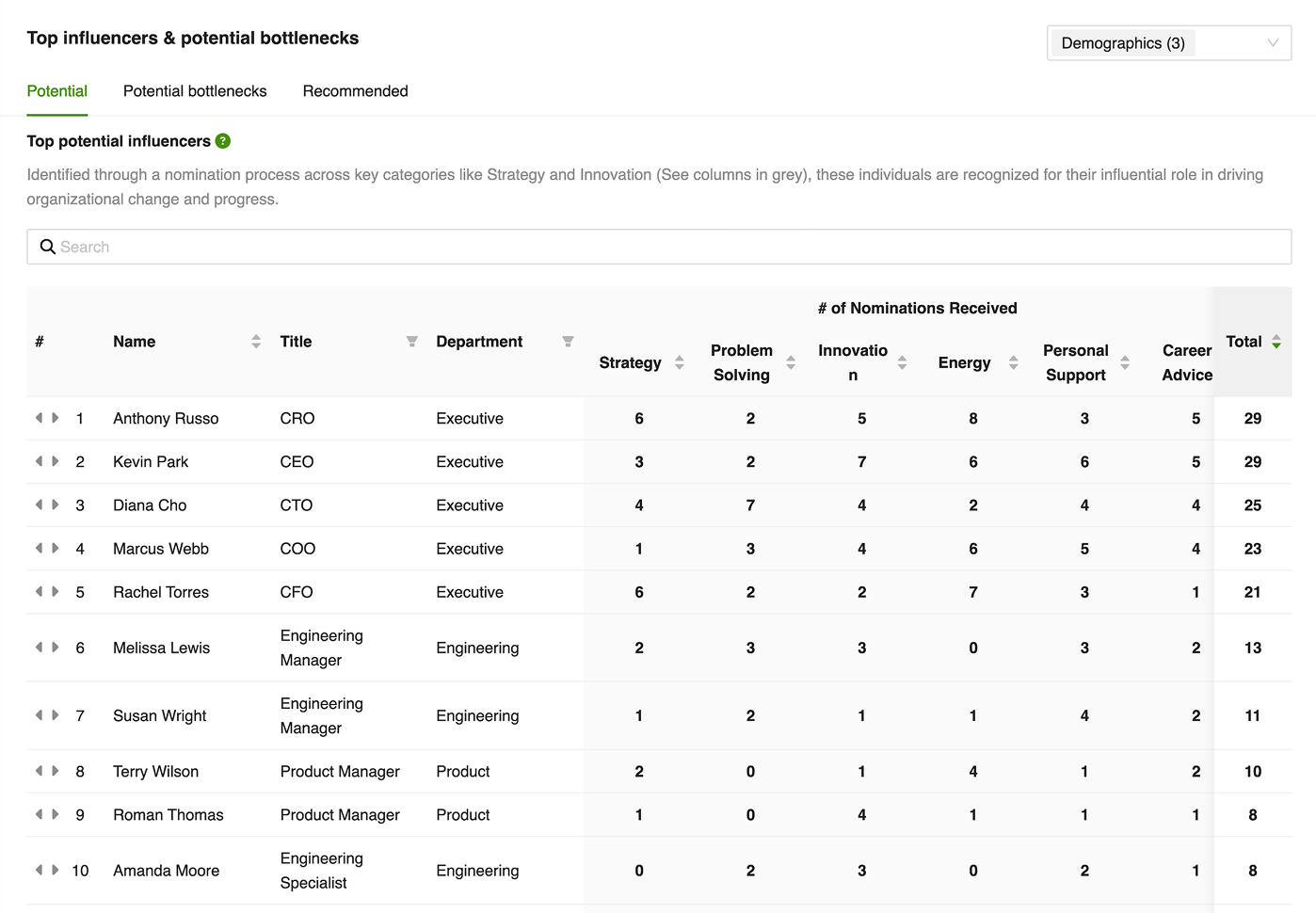Image resolution: width=1316 pixels, height=913 pixels.
Task: Switch to the Potential bottlenecks tab
Action: coord(195,91)
